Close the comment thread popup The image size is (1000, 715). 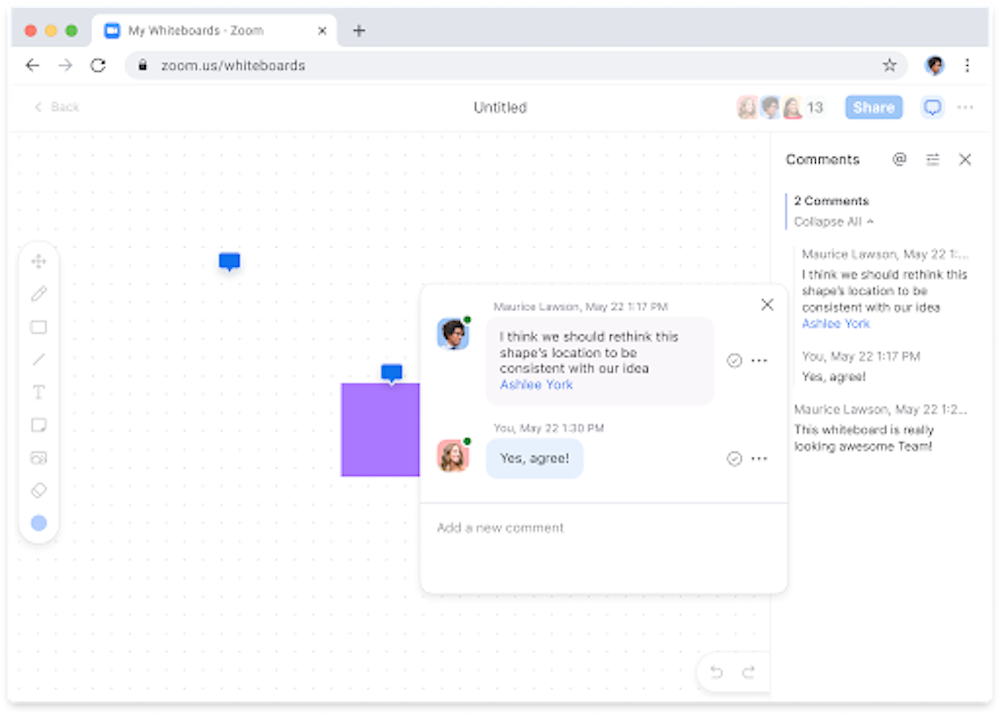[x=767, y=305]
